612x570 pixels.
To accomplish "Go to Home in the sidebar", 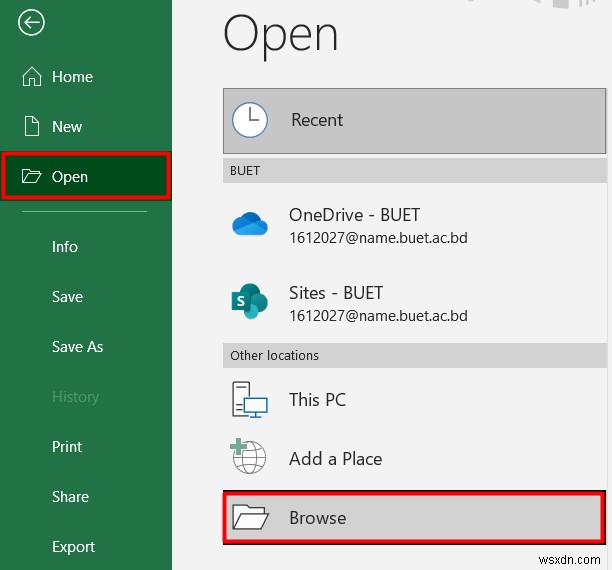I will point(86,77).
